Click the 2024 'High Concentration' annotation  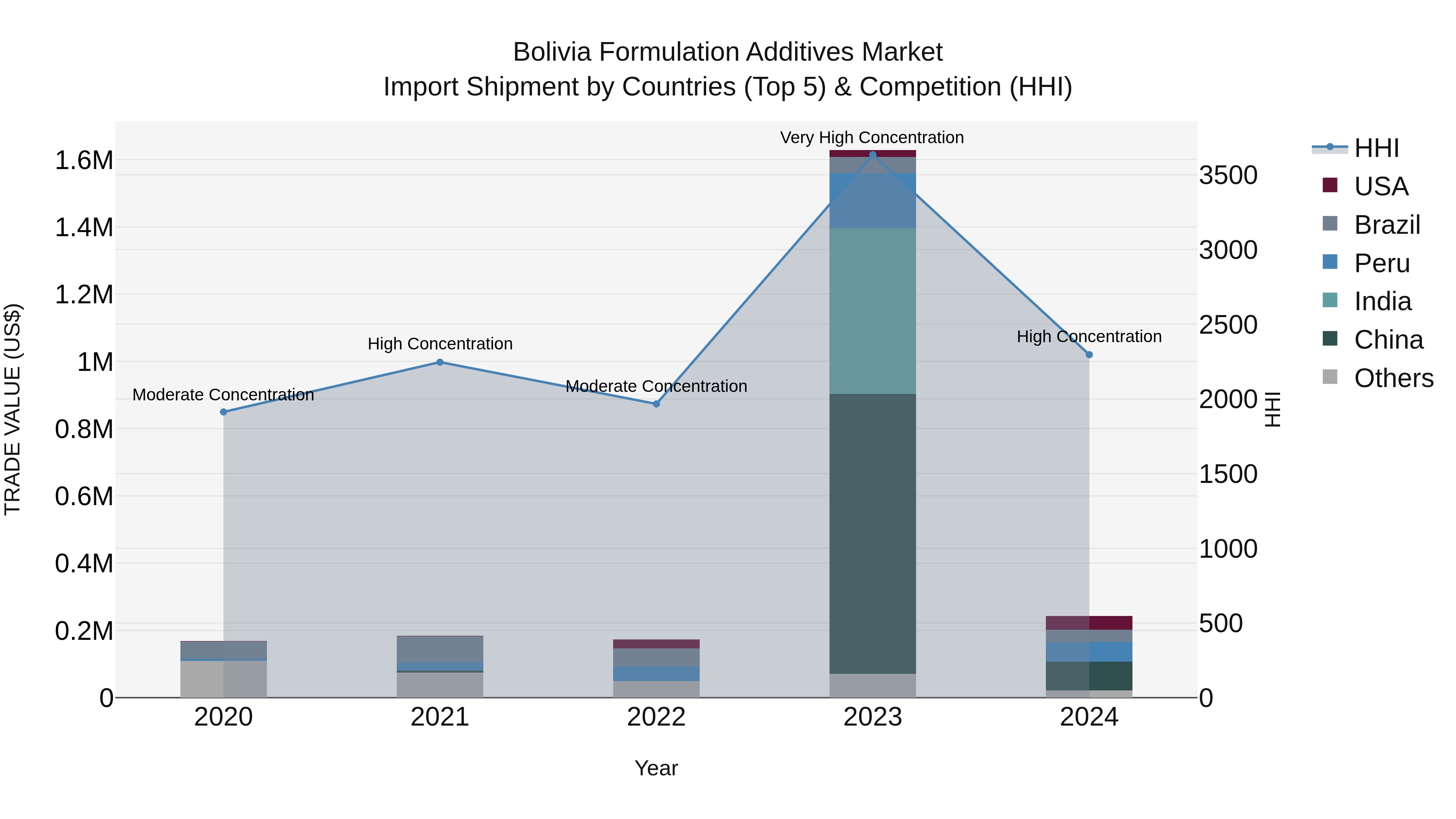click(x=1089, y=336)
